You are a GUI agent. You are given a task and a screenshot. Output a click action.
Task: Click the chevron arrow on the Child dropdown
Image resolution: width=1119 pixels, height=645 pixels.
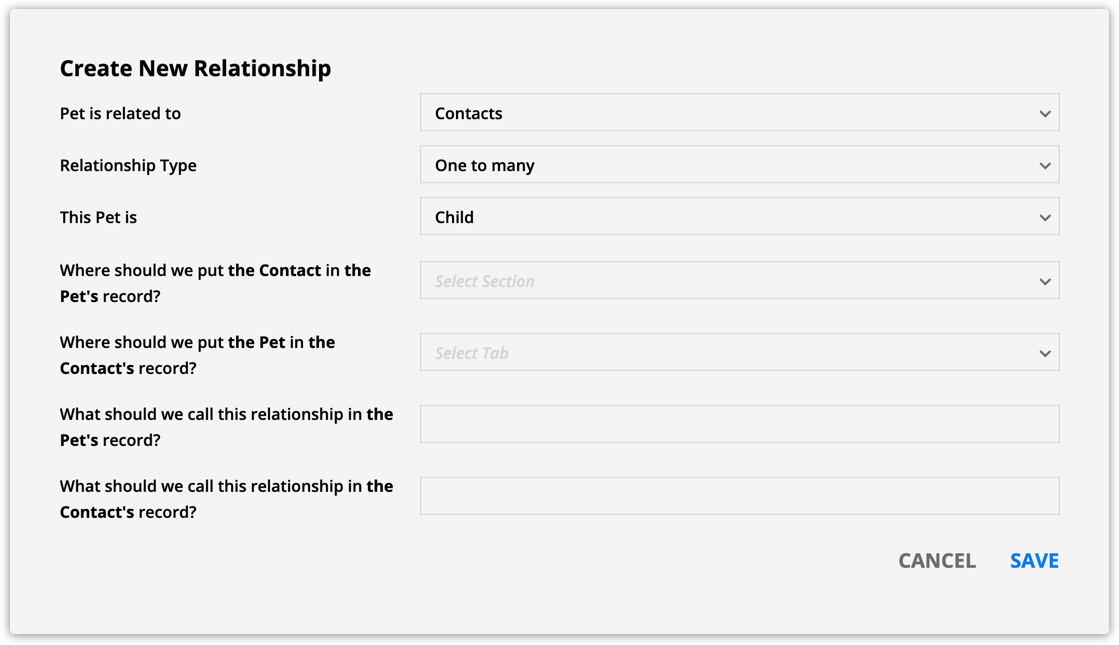click(1045, 217)
